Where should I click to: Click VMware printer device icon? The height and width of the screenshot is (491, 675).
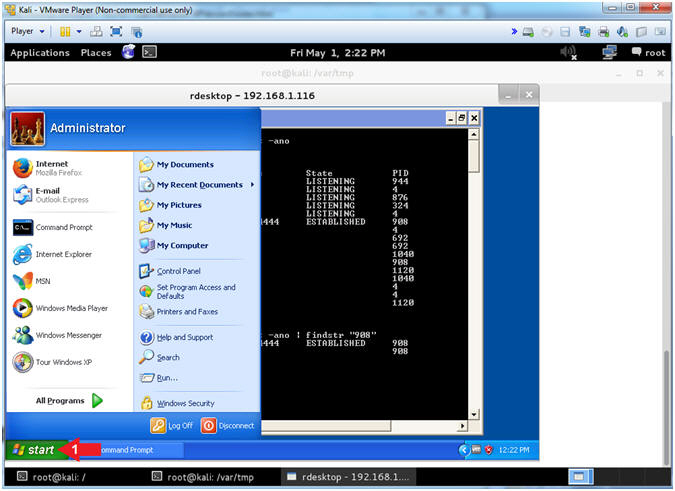click(604, 31)
